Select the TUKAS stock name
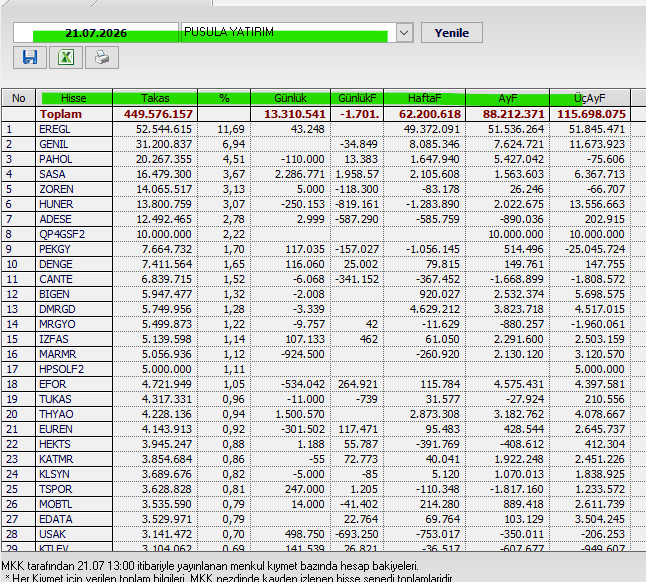Screen dimensions: 646x582 (x=55, y=399)
